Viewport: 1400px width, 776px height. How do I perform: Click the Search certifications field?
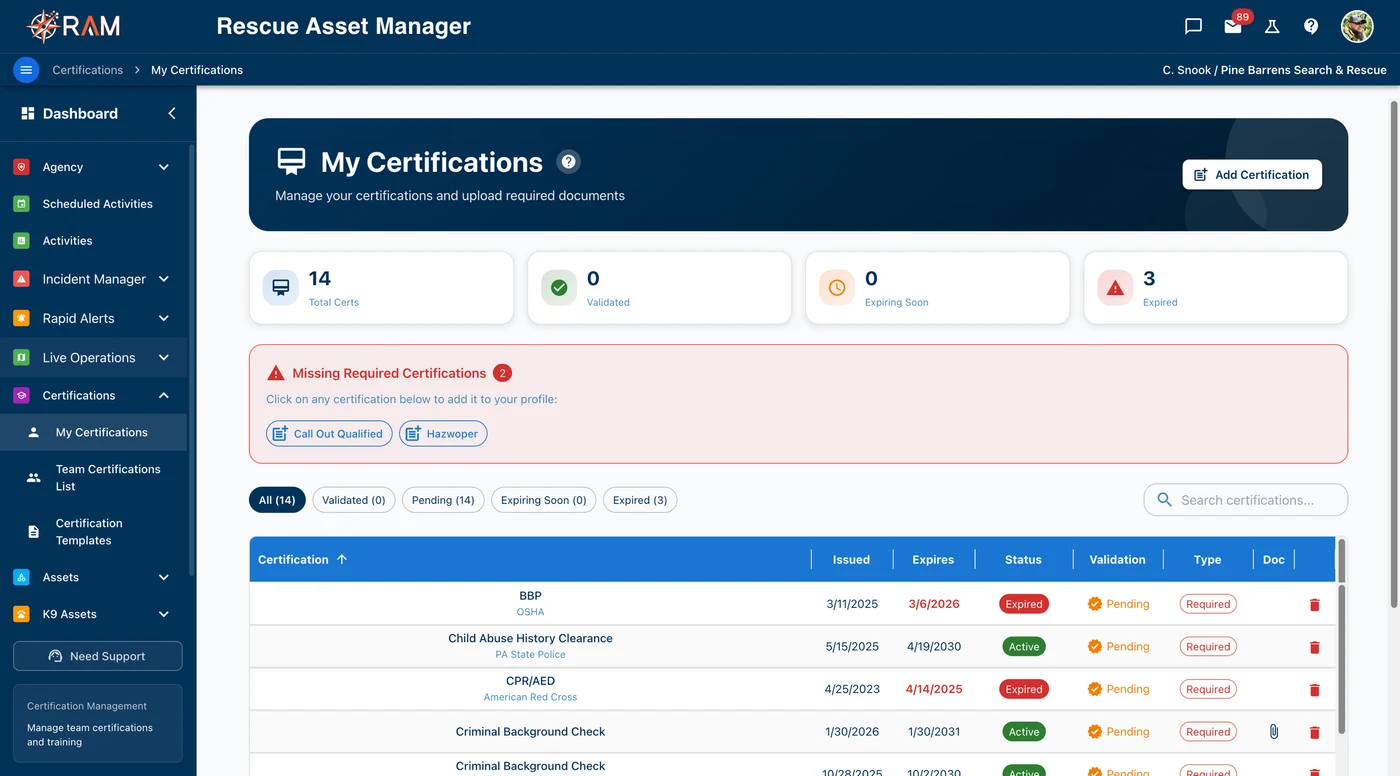click(x=1246, y=500)
